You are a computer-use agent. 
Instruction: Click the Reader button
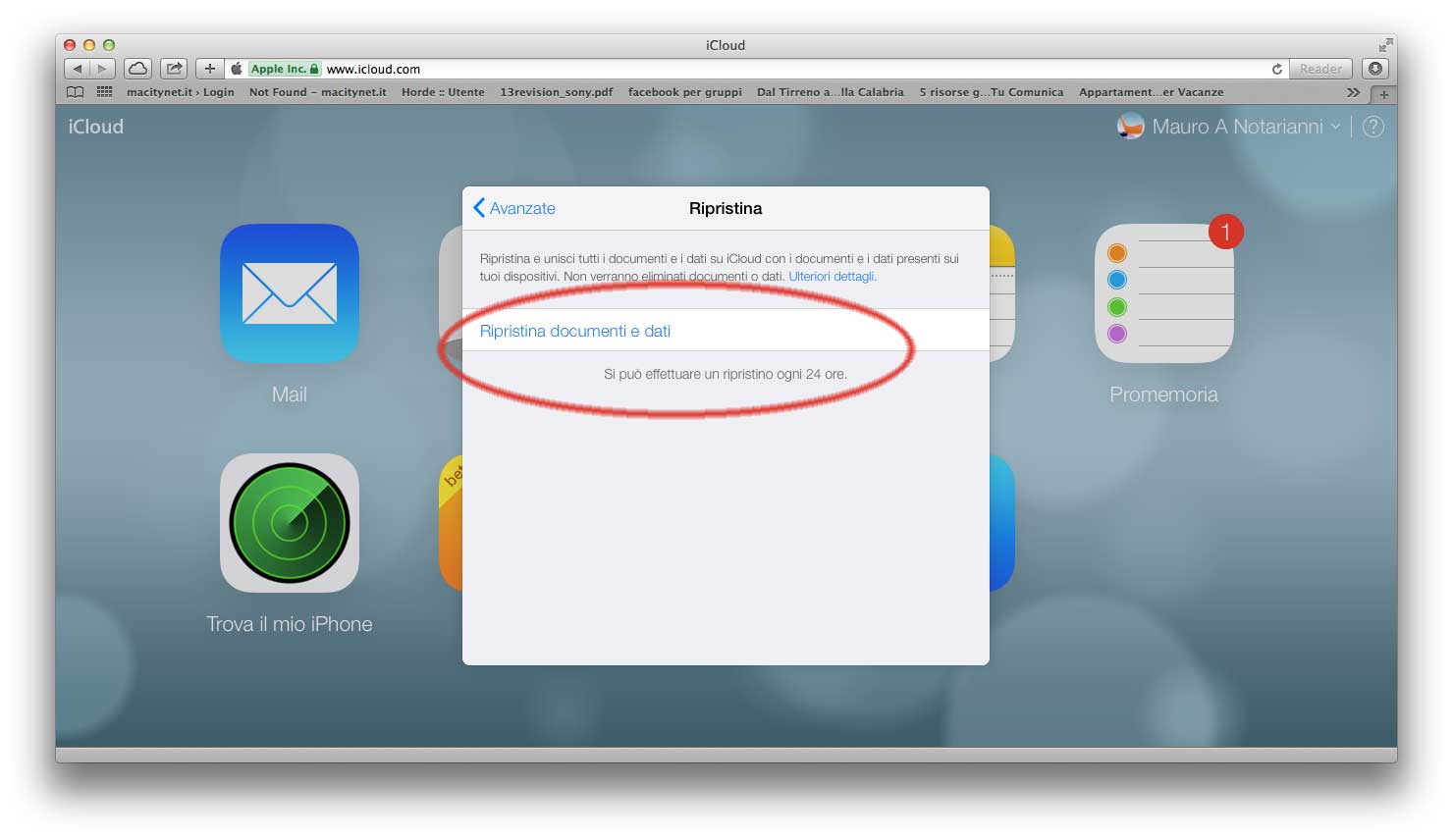tap(1320, 69)
